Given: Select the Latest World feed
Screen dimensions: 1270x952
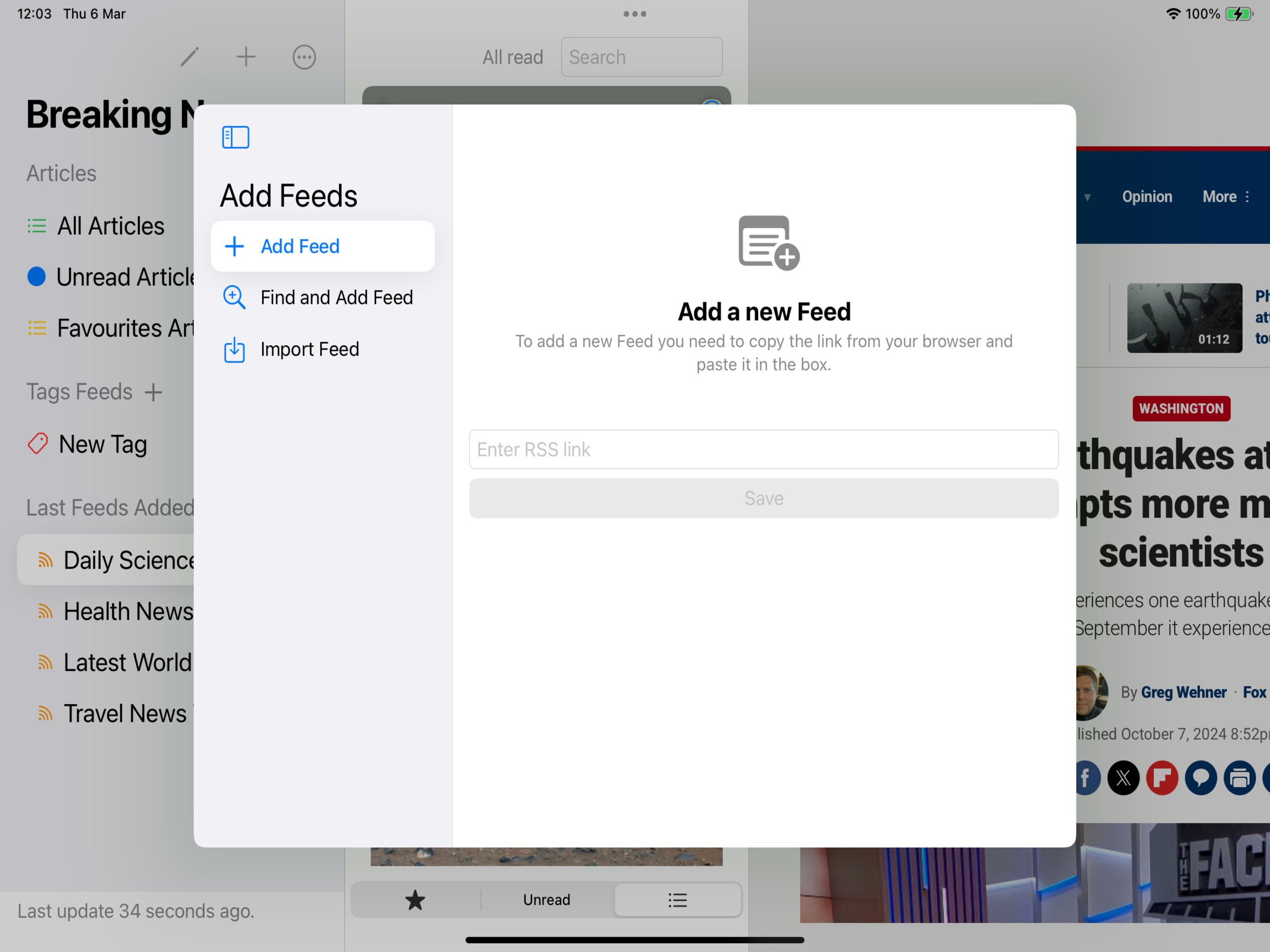Looking at the screenshot, I should [115, 662].
